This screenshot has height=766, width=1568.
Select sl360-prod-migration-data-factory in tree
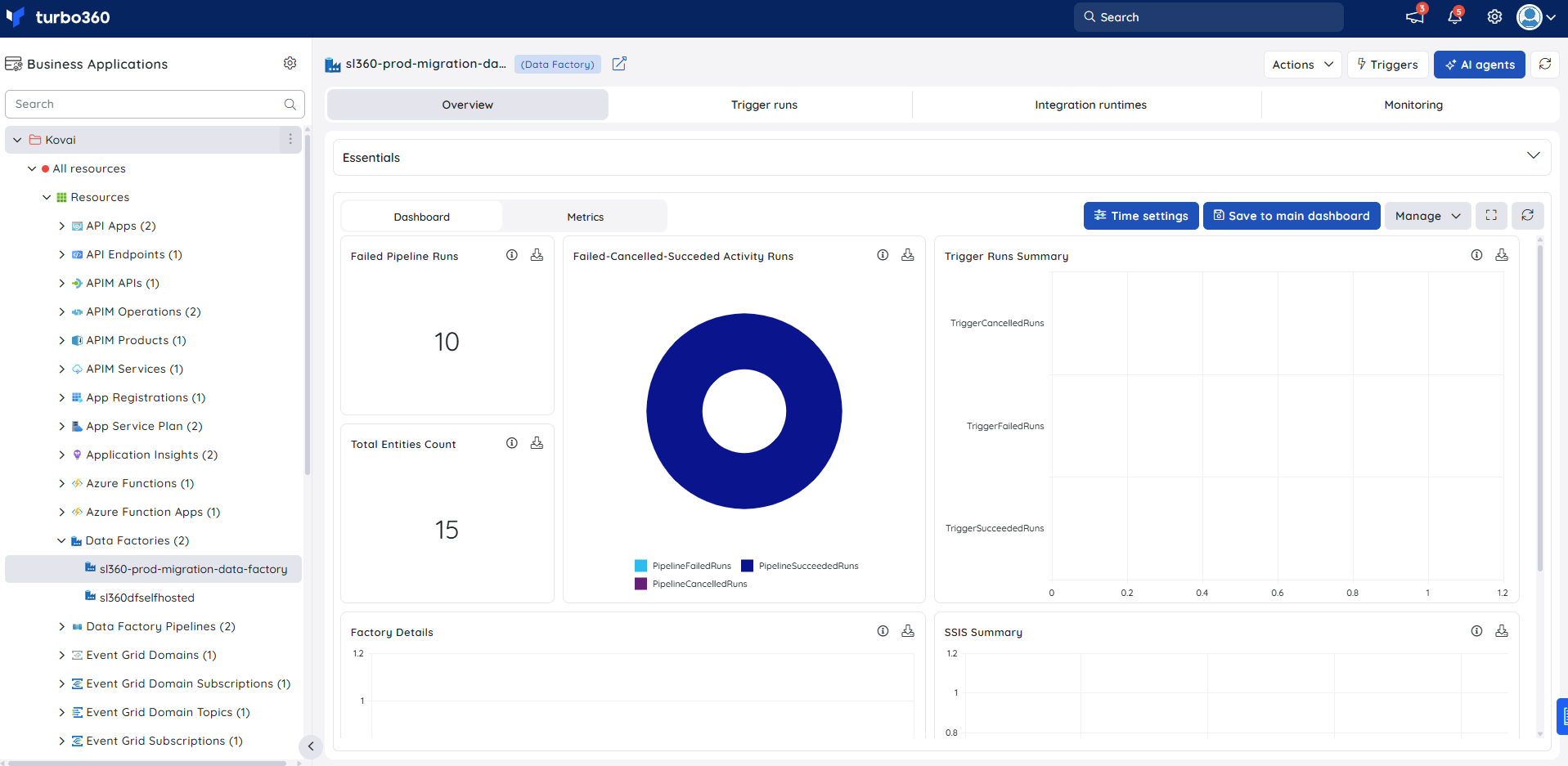point(154,569)
